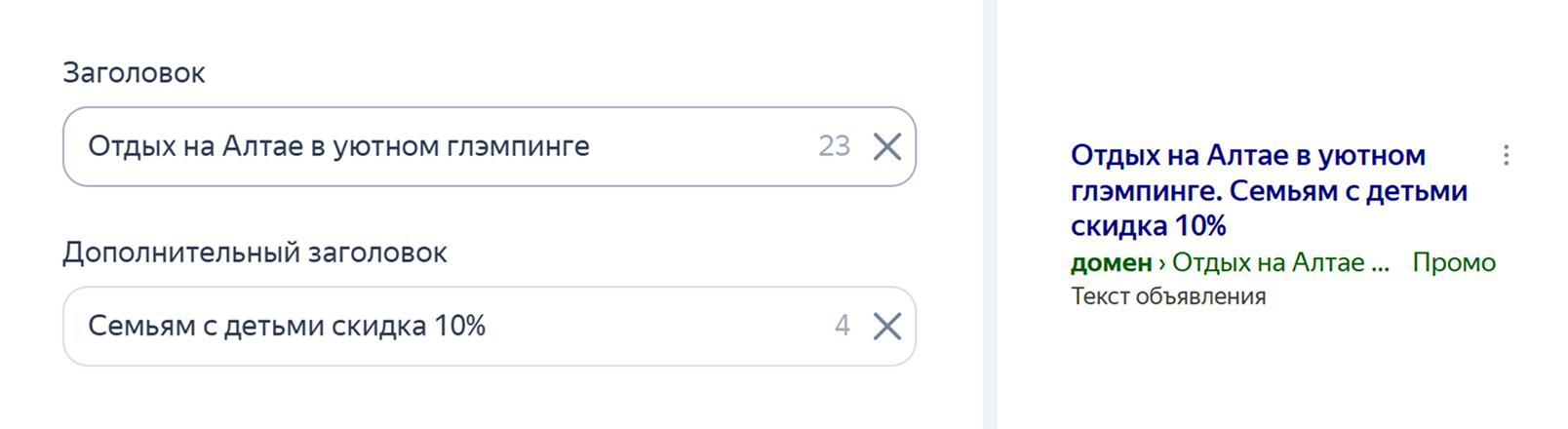
Task: Select the "Текст объявления" preview description
Action: pyautogui.click(x=1168, y=296)
